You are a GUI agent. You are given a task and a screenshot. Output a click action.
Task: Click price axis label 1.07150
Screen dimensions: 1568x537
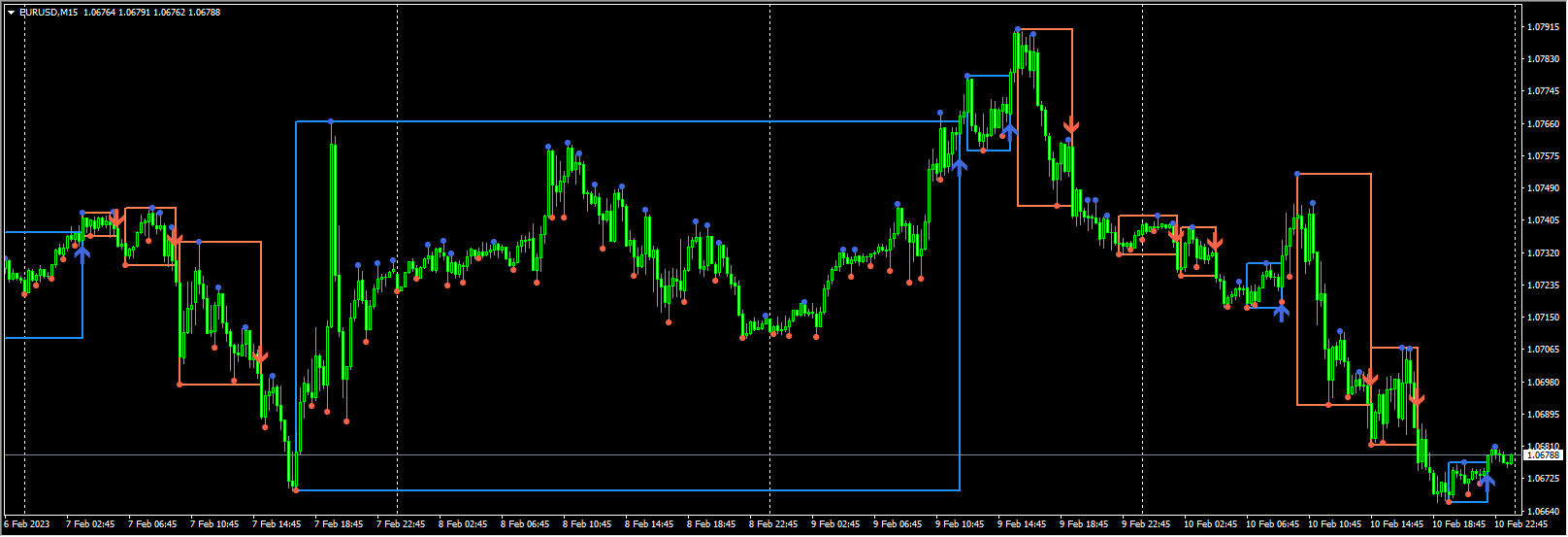tap(1544, 317)
